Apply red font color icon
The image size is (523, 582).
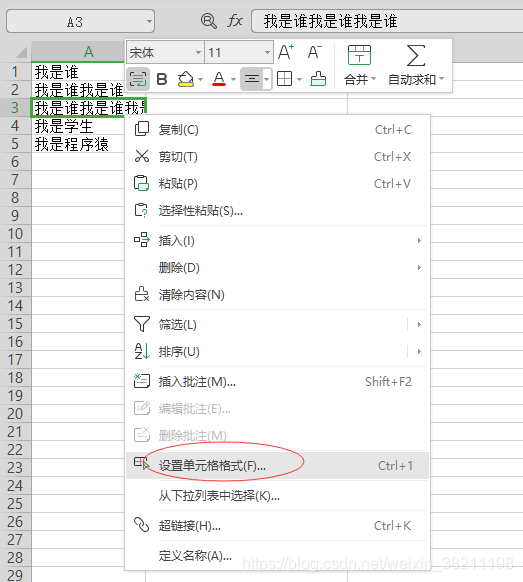tap(219, 79)
